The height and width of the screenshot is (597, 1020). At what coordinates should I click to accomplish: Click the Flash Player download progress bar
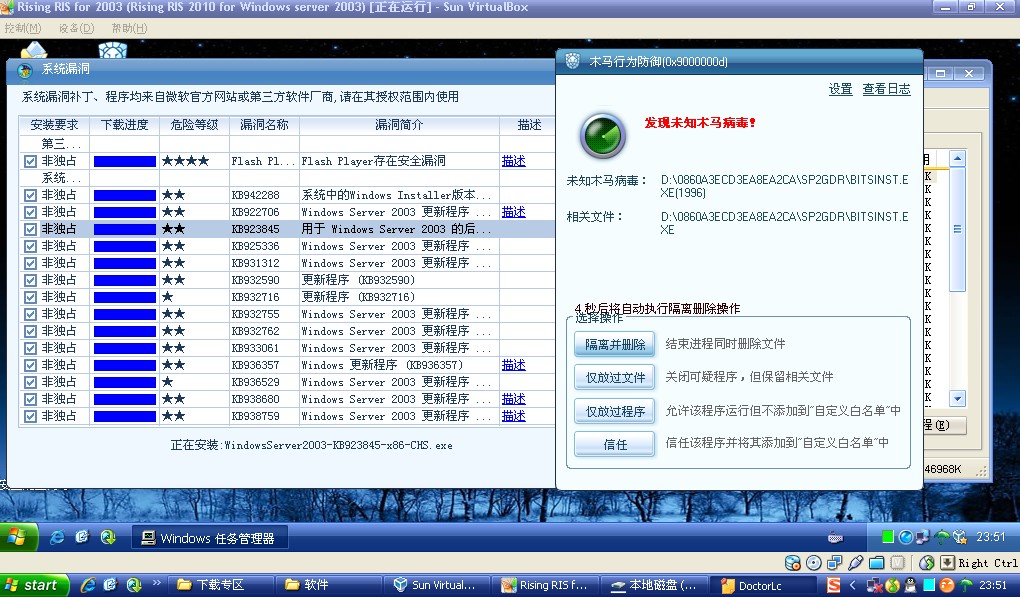tap(125, 161)
